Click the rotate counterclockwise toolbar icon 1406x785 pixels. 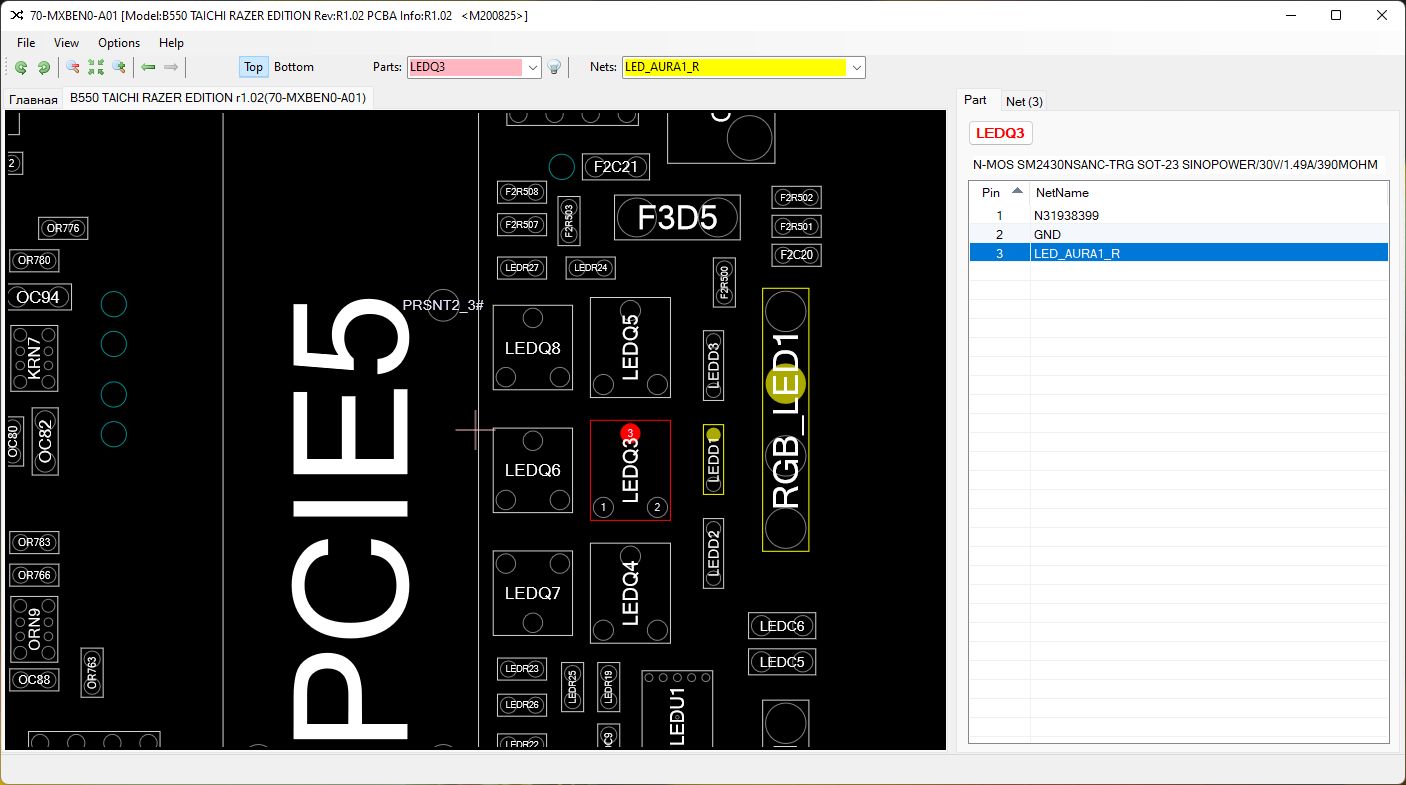click(x=21, y=68)
